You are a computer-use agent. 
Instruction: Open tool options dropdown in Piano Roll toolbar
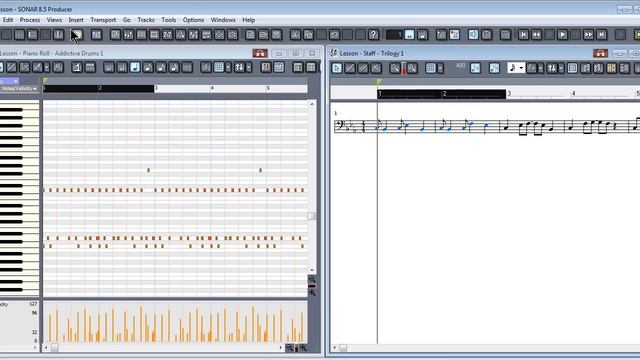[x=47, y=67]
